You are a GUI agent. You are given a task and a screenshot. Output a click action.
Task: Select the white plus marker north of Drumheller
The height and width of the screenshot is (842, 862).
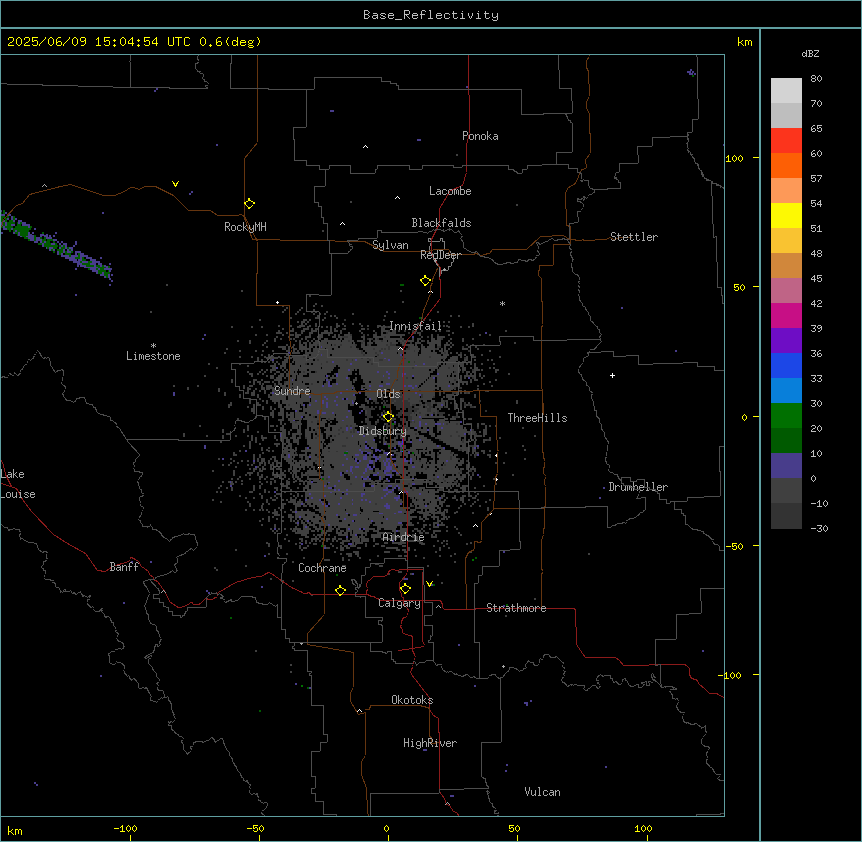[612, 375]
